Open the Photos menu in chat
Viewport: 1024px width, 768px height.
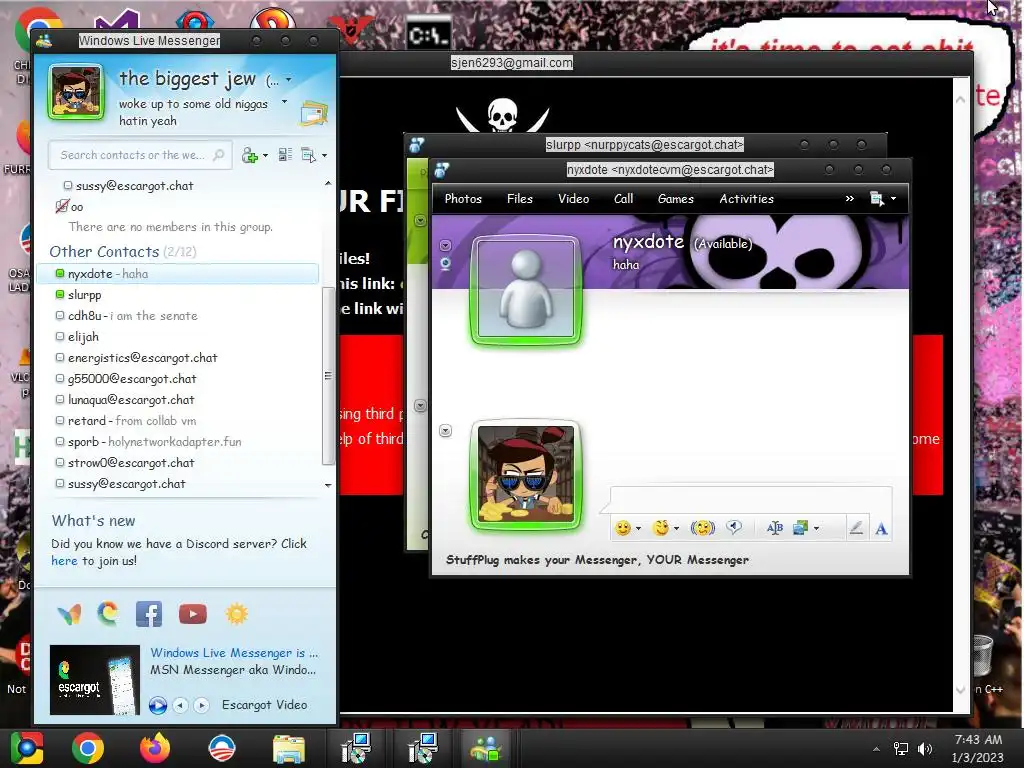(463, 199)
